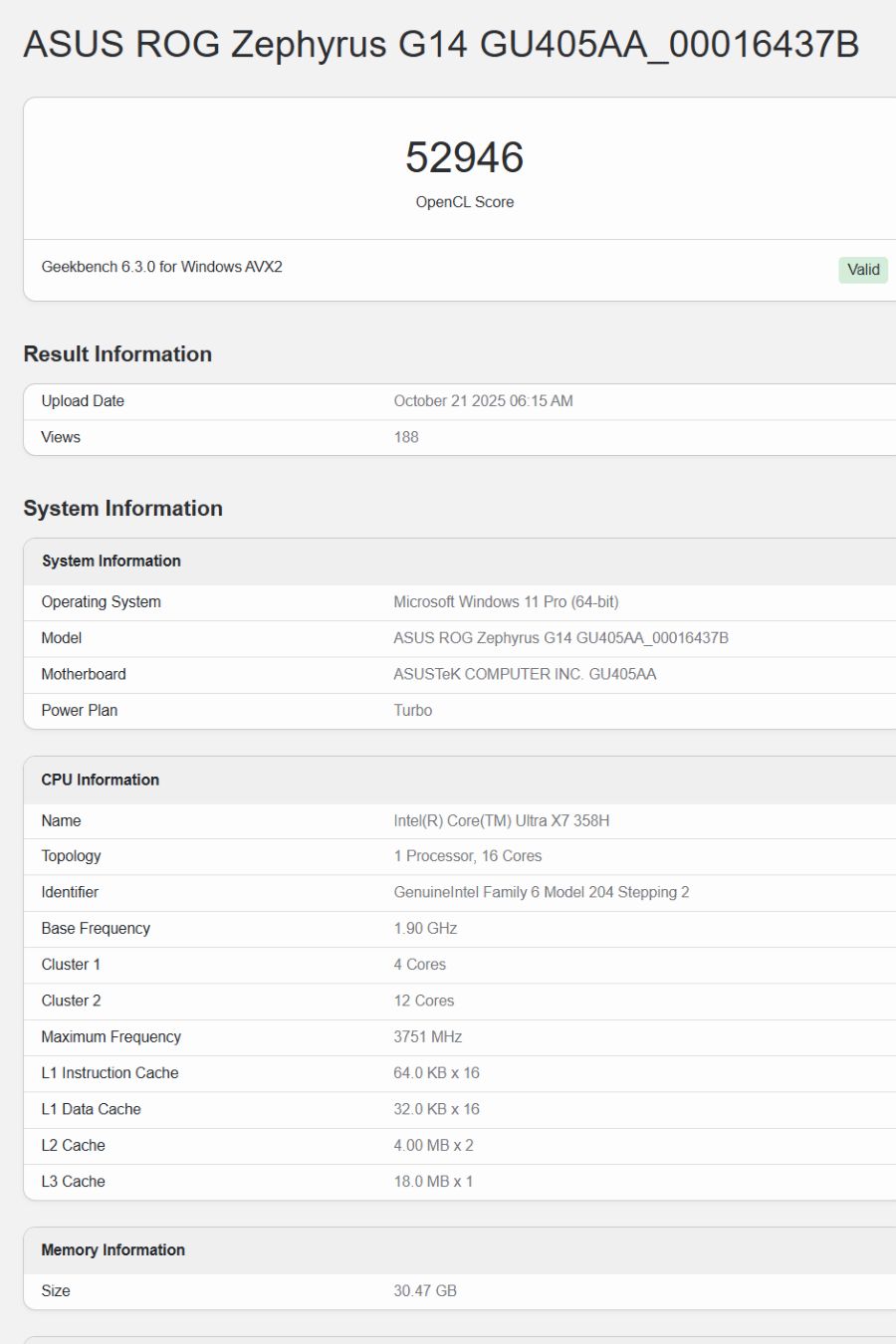Click the System Information section header
896x1344 pixels.
coord(122,508)
